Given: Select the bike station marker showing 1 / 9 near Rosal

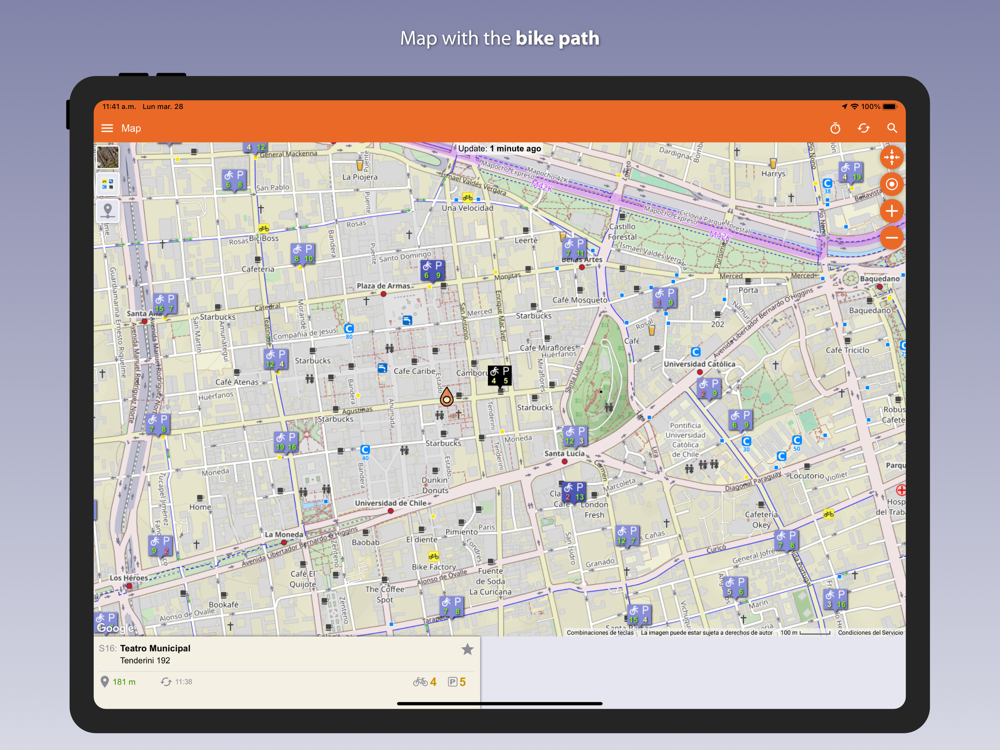Looking at the screenshot, I should [x=665, y=298].
